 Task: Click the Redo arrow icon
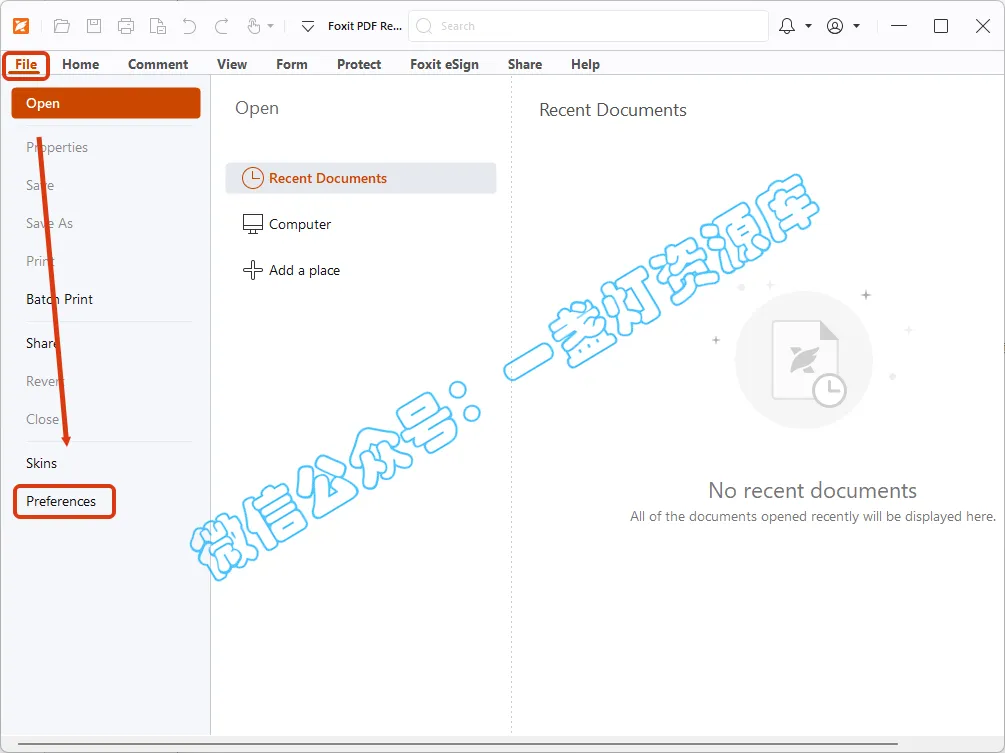point(222,26)
